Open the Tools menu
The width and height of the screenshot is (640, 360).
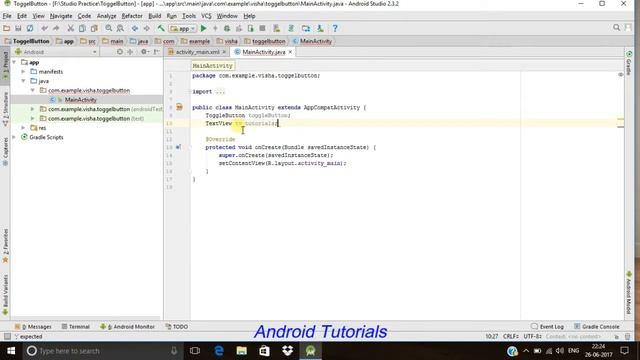point(189,16)
